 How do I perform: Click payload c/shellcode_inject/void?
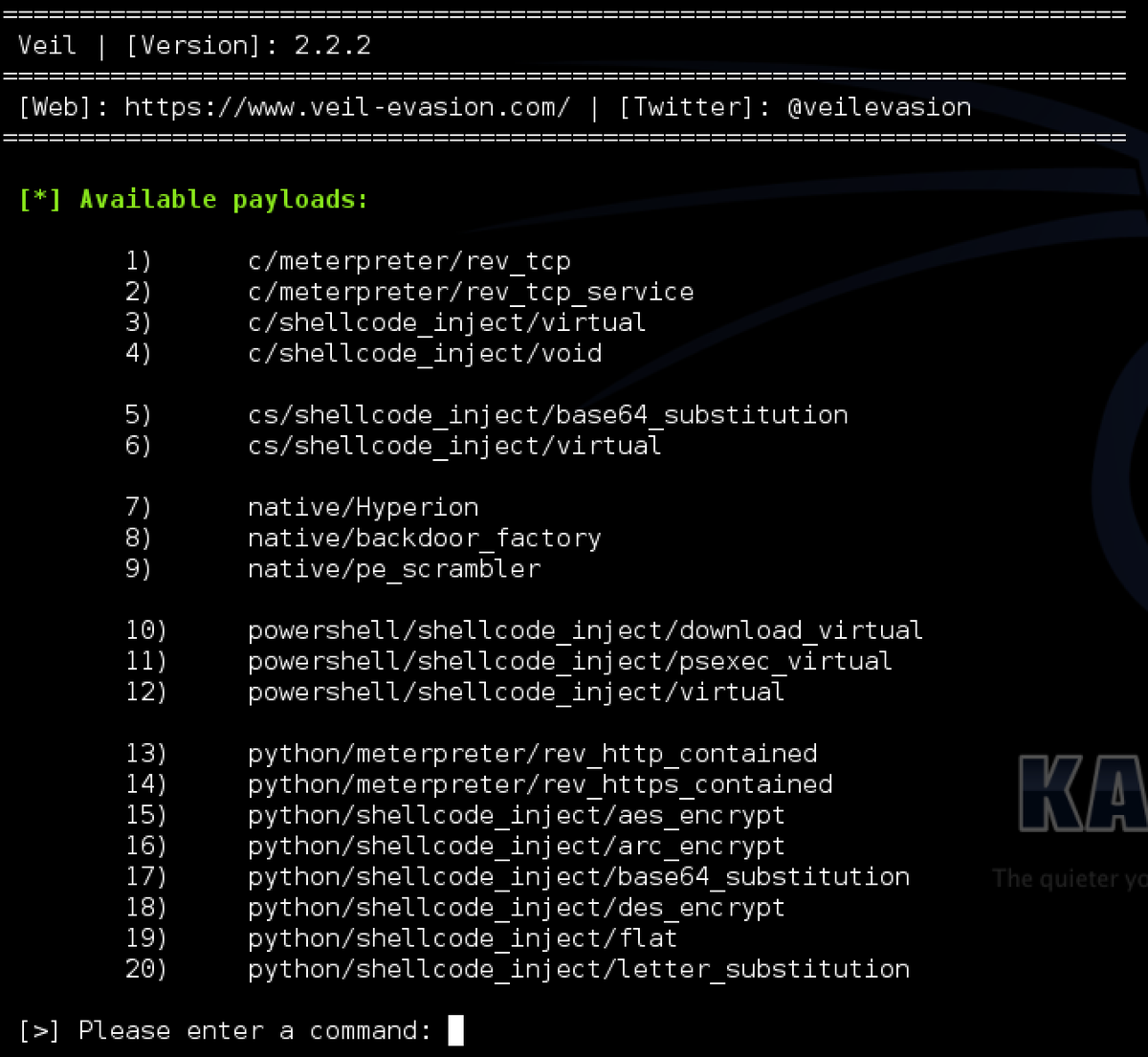click(x=425, y=353)
